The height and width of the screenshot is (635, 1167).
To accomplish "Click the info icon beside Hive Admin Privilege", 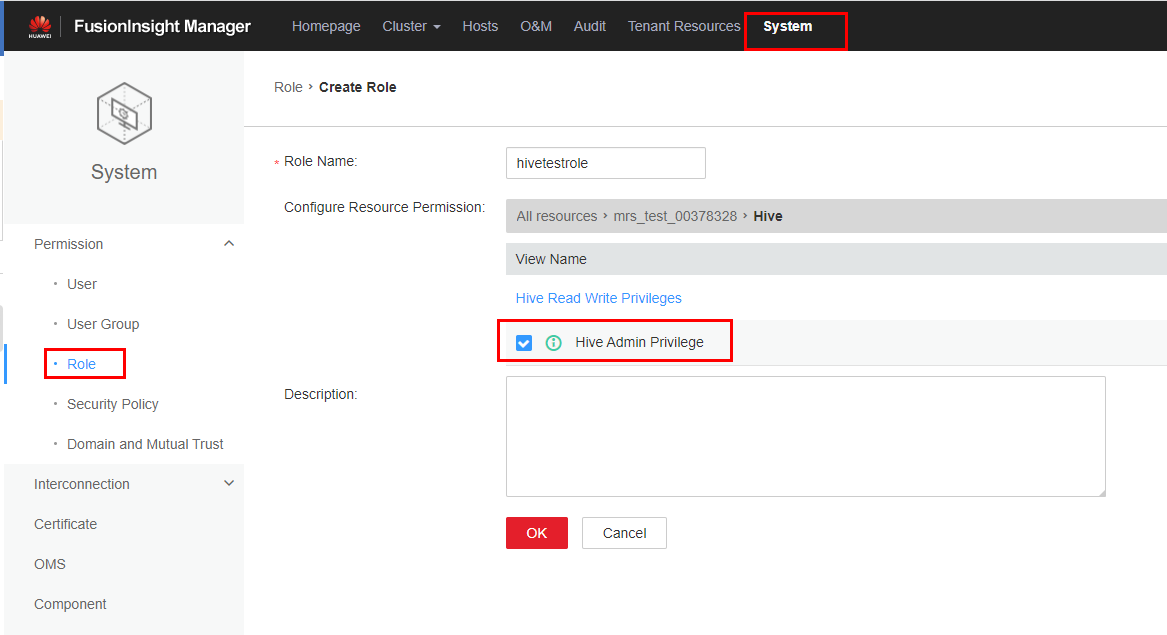I will pos(553,343).
